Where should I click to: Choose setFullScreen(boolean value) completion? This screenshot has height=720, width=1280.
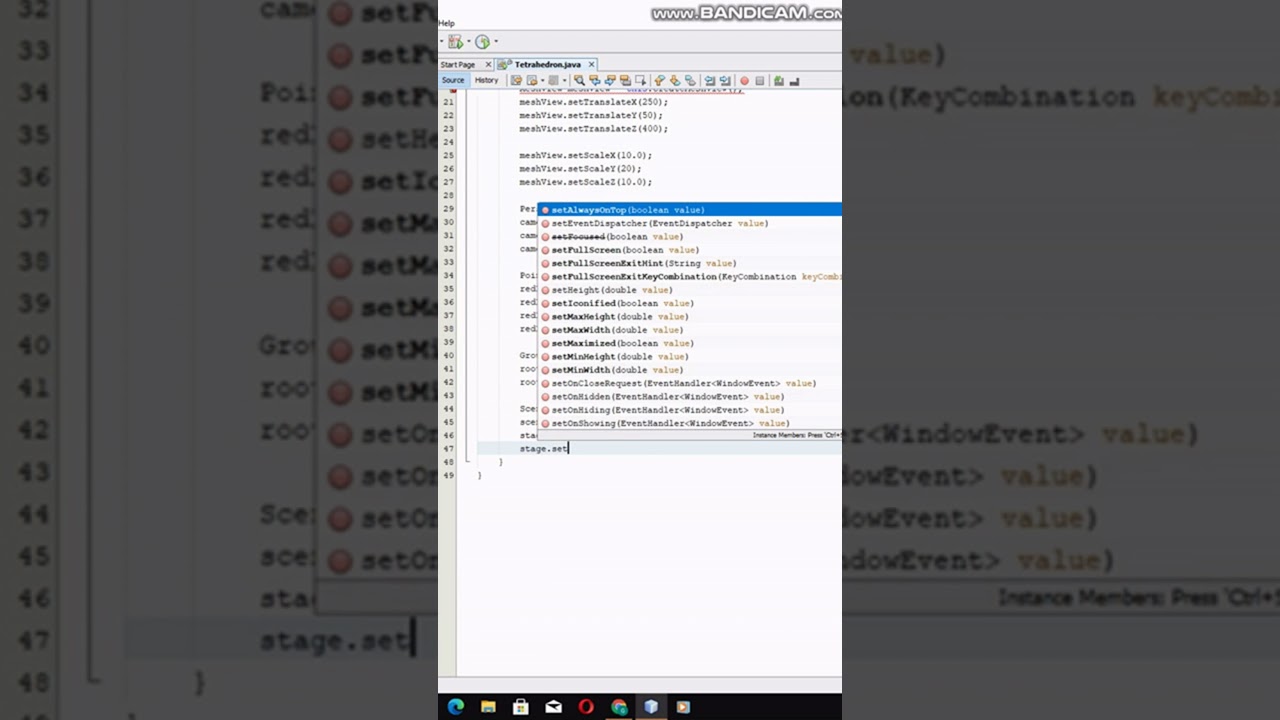click(x=690, y=250)
